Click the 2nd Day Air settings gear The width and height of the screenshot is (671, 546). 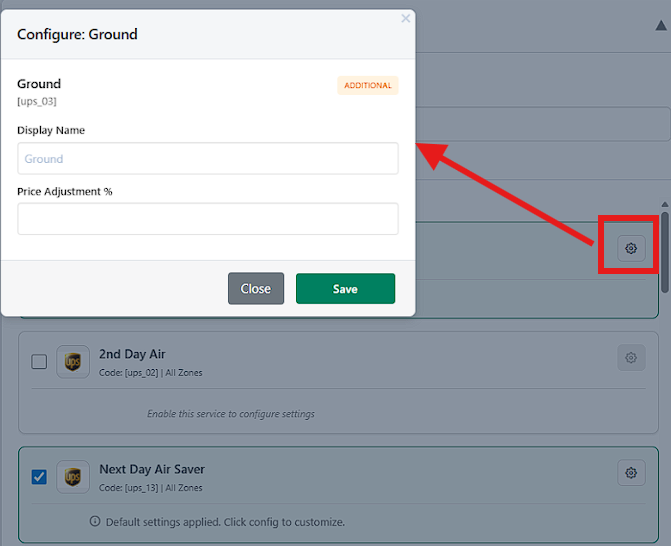631,357
